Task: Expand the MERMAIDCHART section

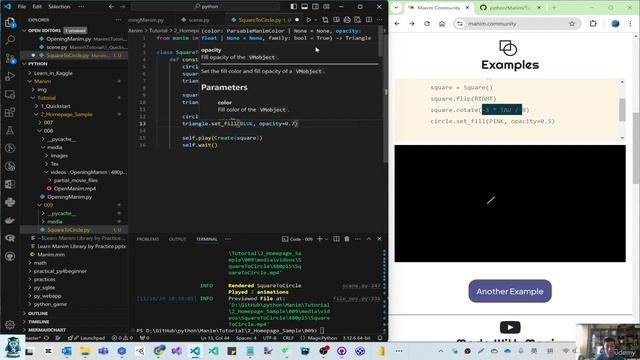Action: (47, 330)
